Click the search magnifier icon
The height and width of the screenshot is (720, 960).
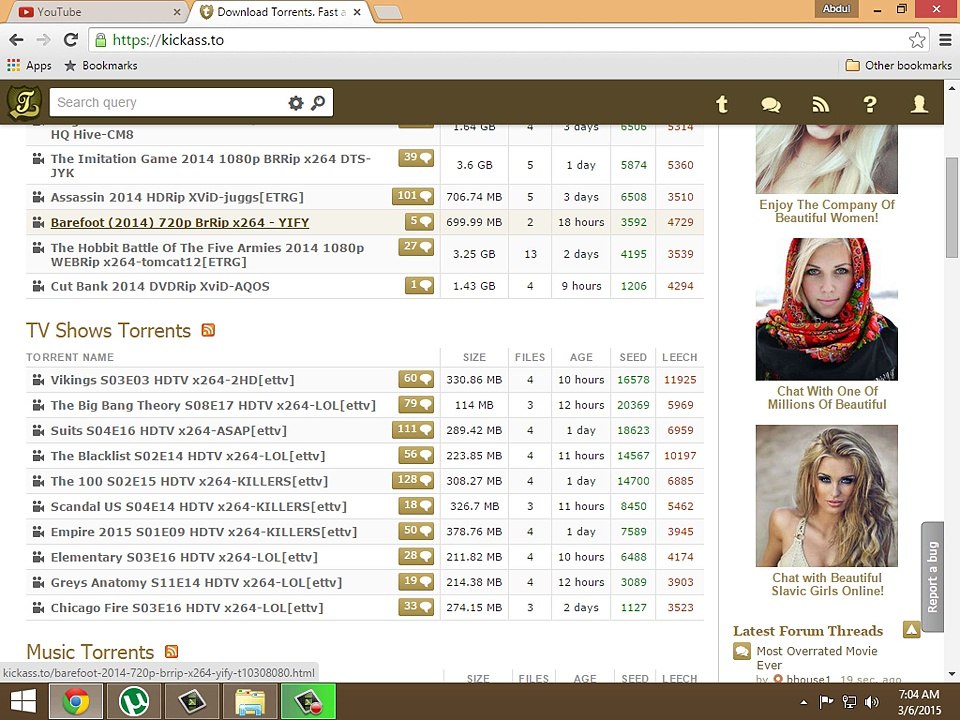318,103
